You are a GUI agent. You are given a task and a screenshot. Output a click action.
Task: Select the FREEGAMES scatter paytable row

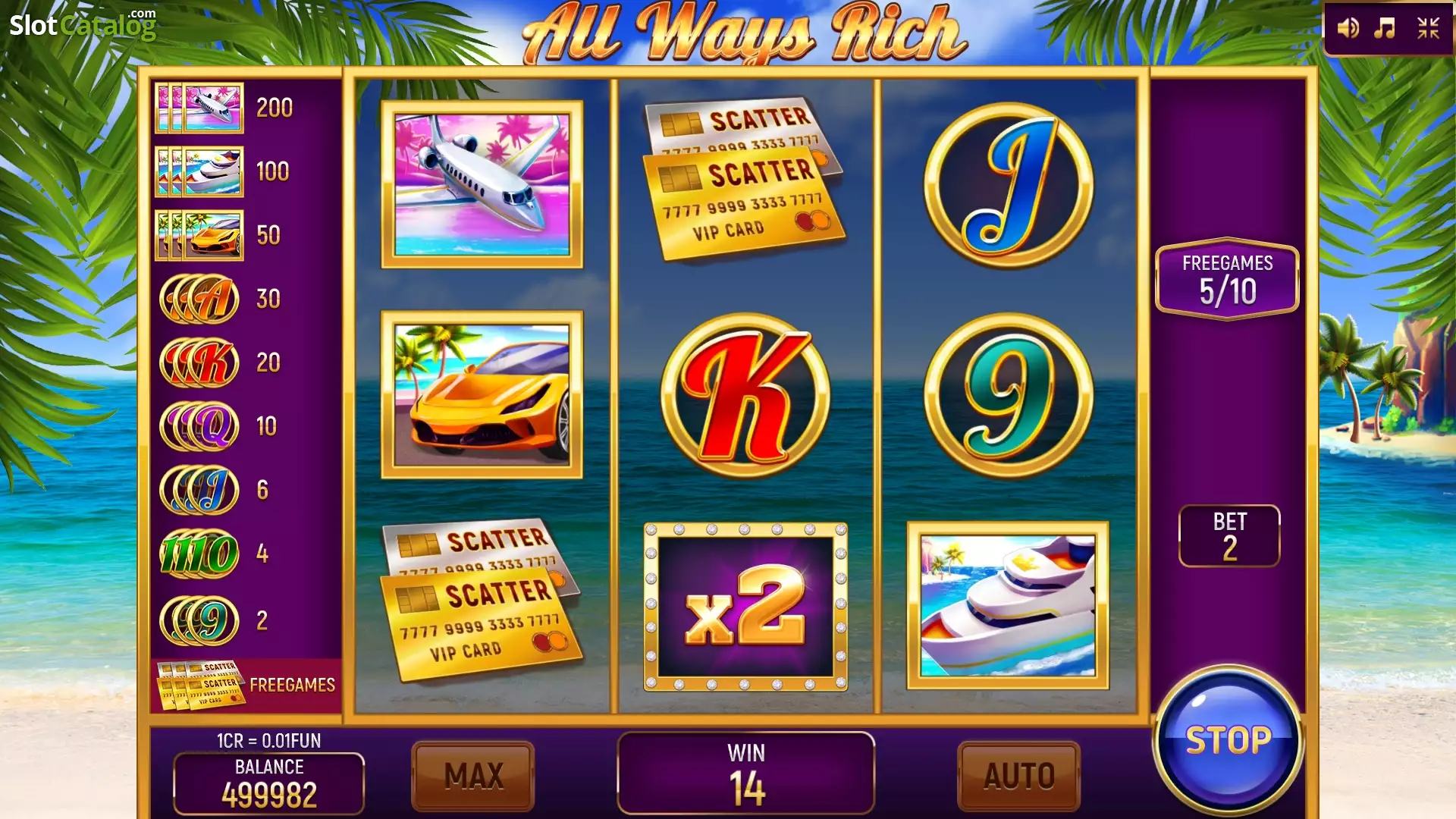point(246,685)
